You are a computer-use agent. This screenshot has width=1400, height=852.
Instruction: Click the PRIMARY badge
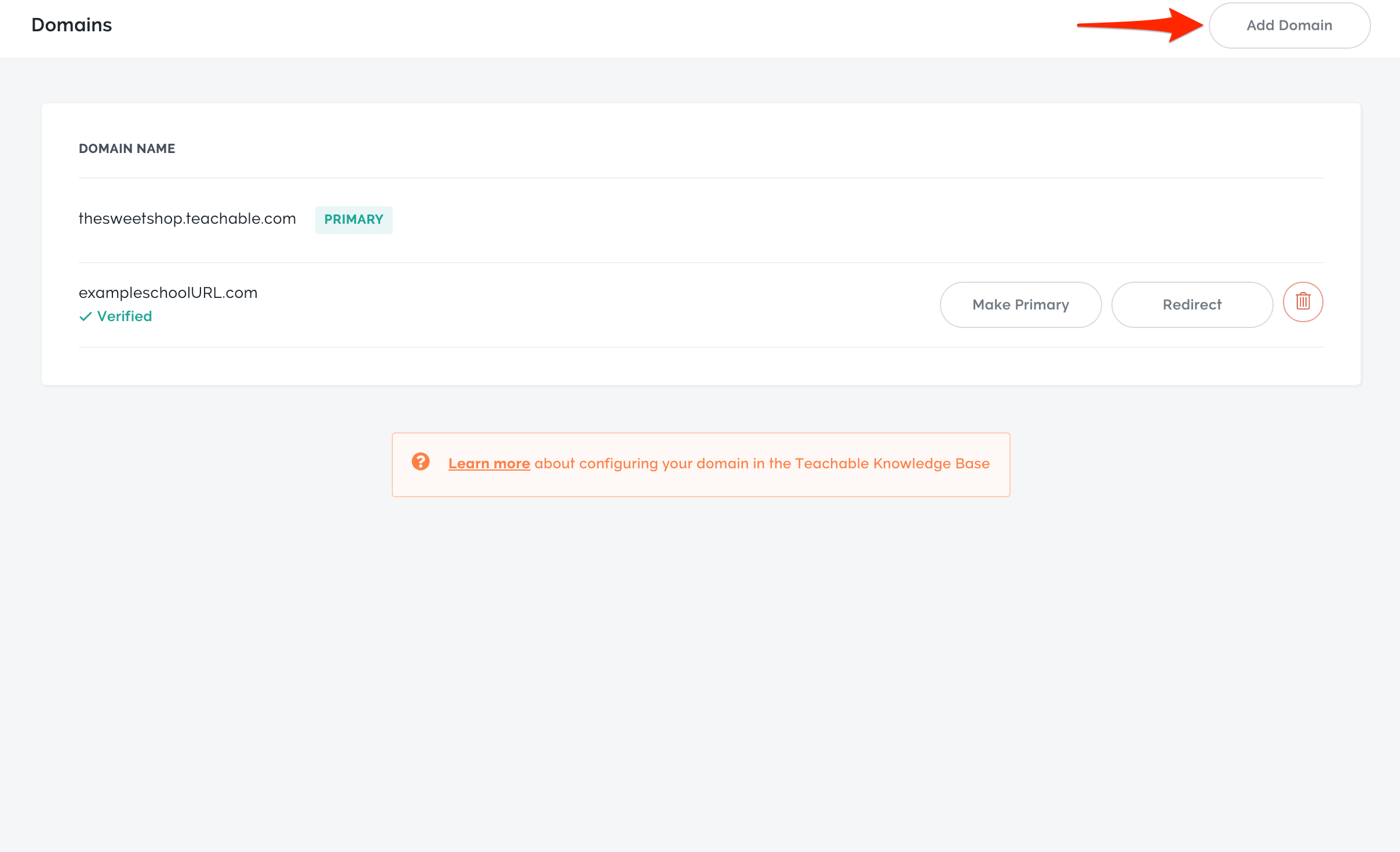tap(353, 220)
